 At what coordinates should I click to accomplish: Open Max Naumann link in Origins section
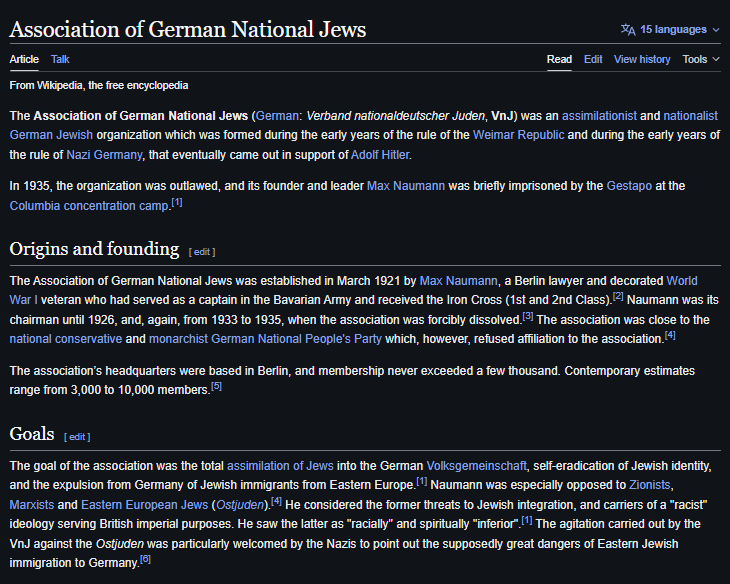pyautogui.click(x=459, y=281)
